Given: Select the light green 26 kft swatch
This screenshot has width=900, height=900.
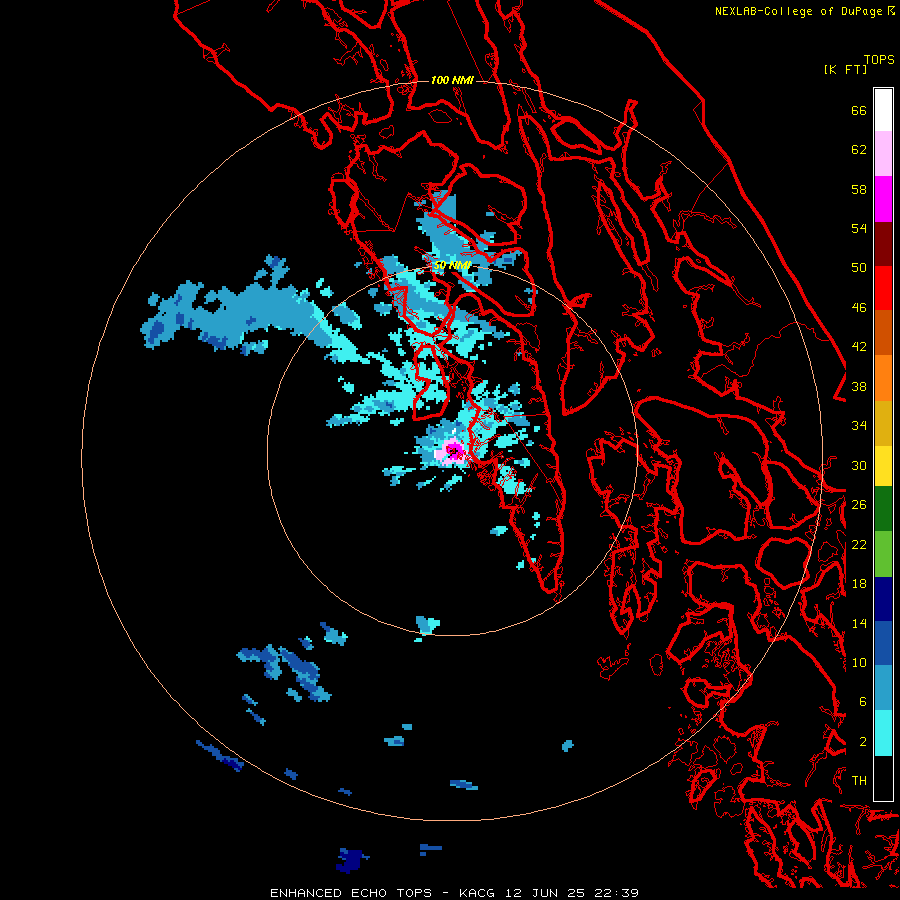Looking at the screenshot, I should tap(883, 554).
